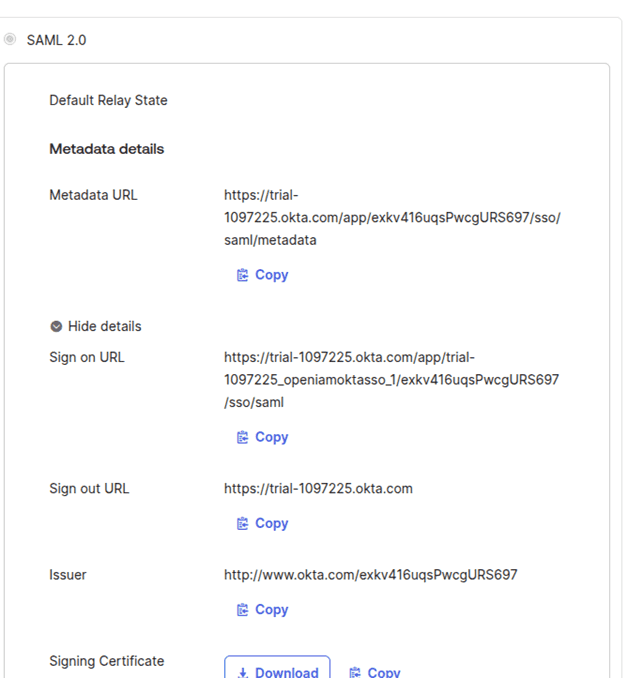Copy the Sign on URL via Copy link

(271, 437)
